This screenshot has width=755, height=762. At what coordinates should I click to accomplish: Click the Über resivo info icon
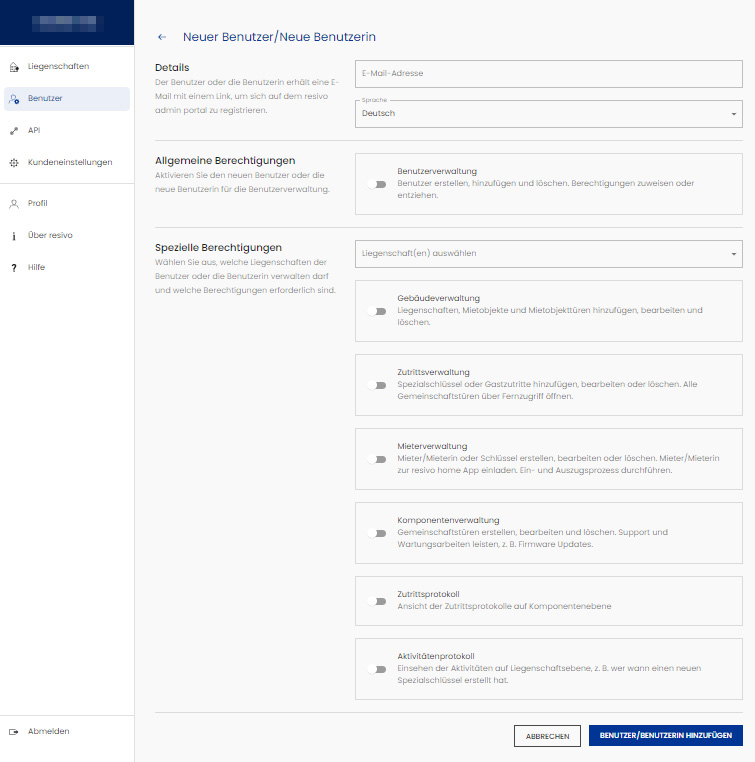(14, 236)
